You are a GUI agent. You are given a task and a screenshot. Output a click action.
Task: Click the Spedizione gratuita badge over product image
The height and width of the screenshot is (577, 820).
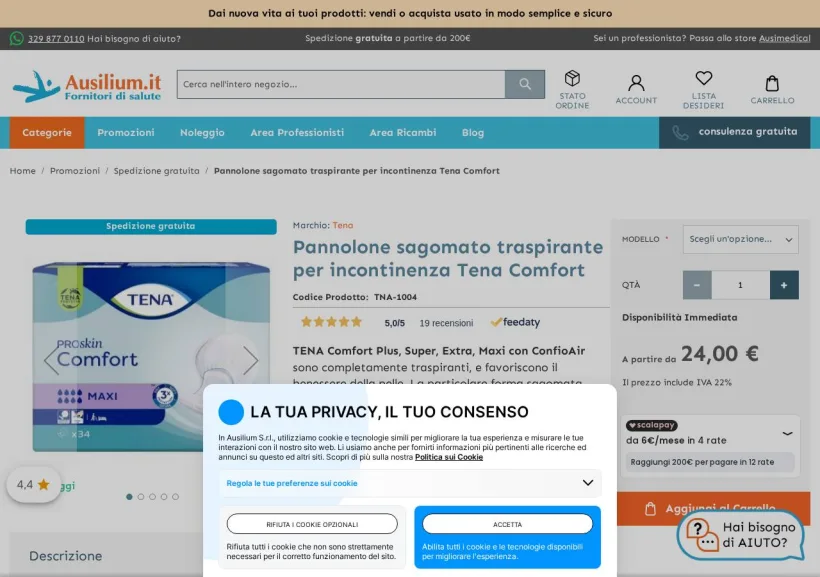151,227
